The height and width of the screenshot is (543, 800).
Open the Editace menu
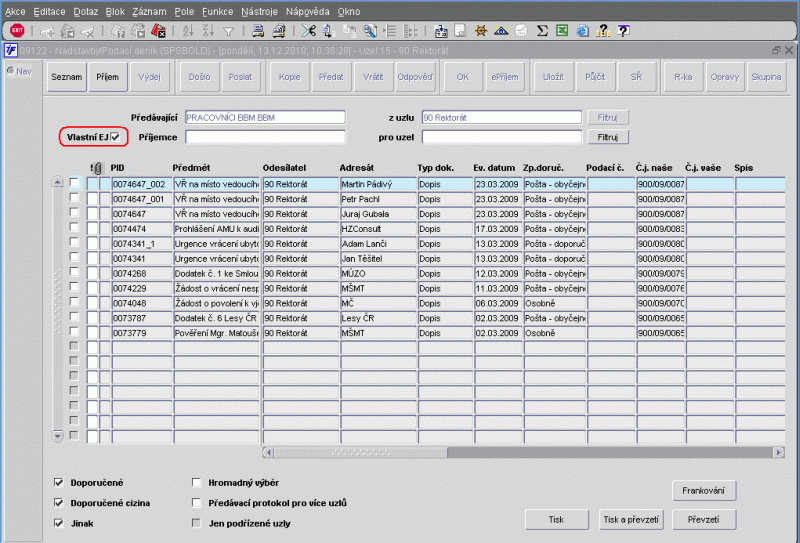[49, 11]
